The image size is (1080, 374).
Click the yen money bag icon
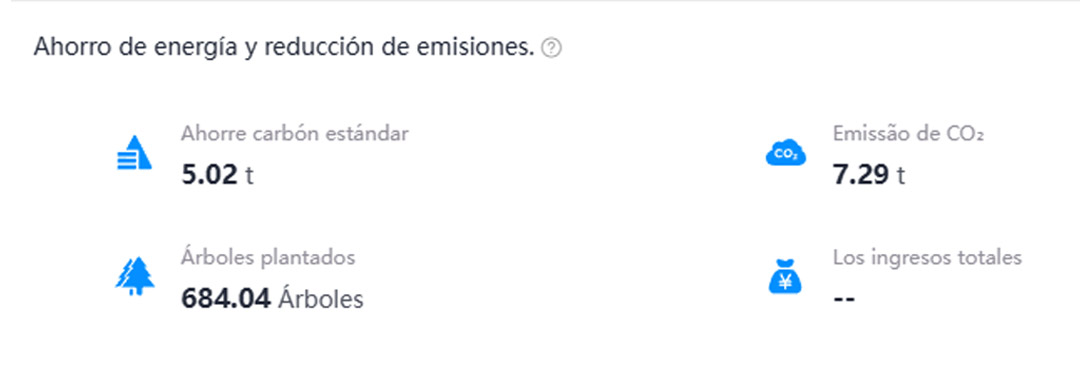click(x=785, y=276)
